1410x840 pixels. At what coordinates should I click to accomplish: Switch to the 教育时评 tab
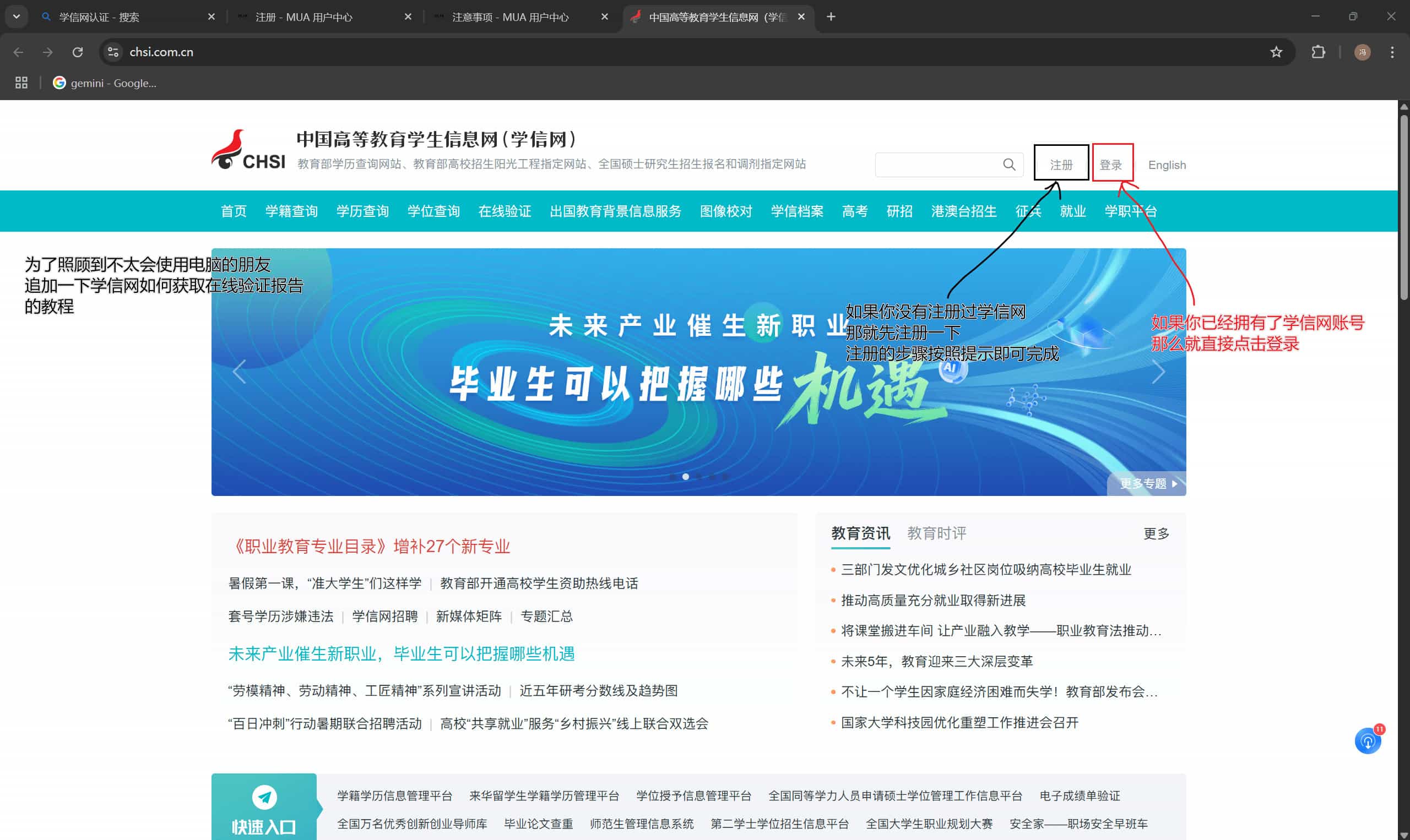tap(936, 533)
